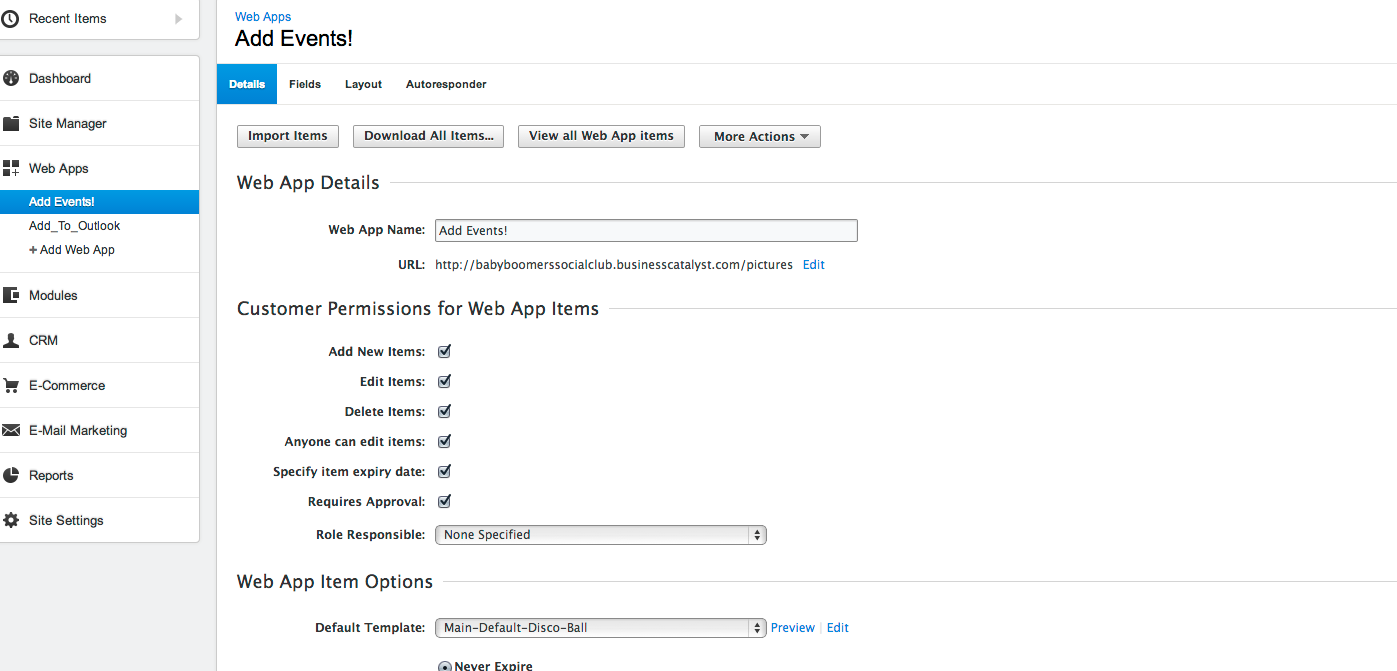1397x671 pixels.
Task: Preview the Main-Default-Disco-Ball template
Action: [792, 627]
